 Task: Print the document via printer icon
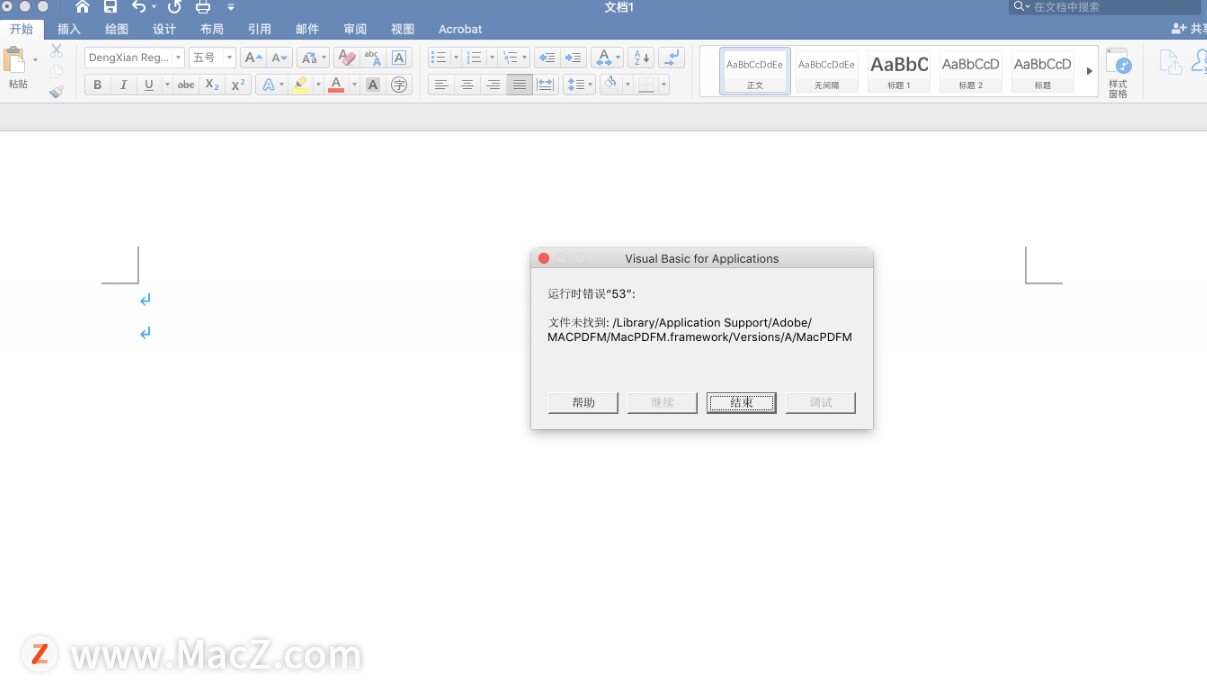pyautogui.click(x=203, y=7)
